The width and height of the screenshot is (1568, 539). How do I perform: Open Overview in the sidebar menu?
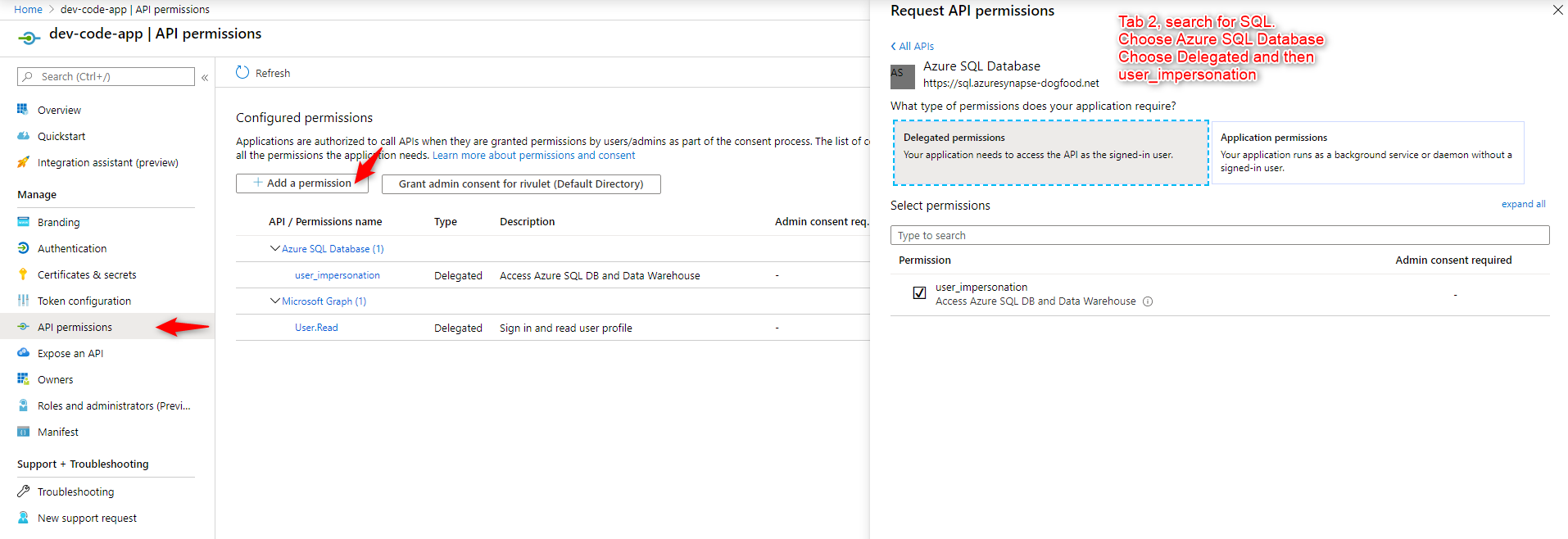coord(59,110)
